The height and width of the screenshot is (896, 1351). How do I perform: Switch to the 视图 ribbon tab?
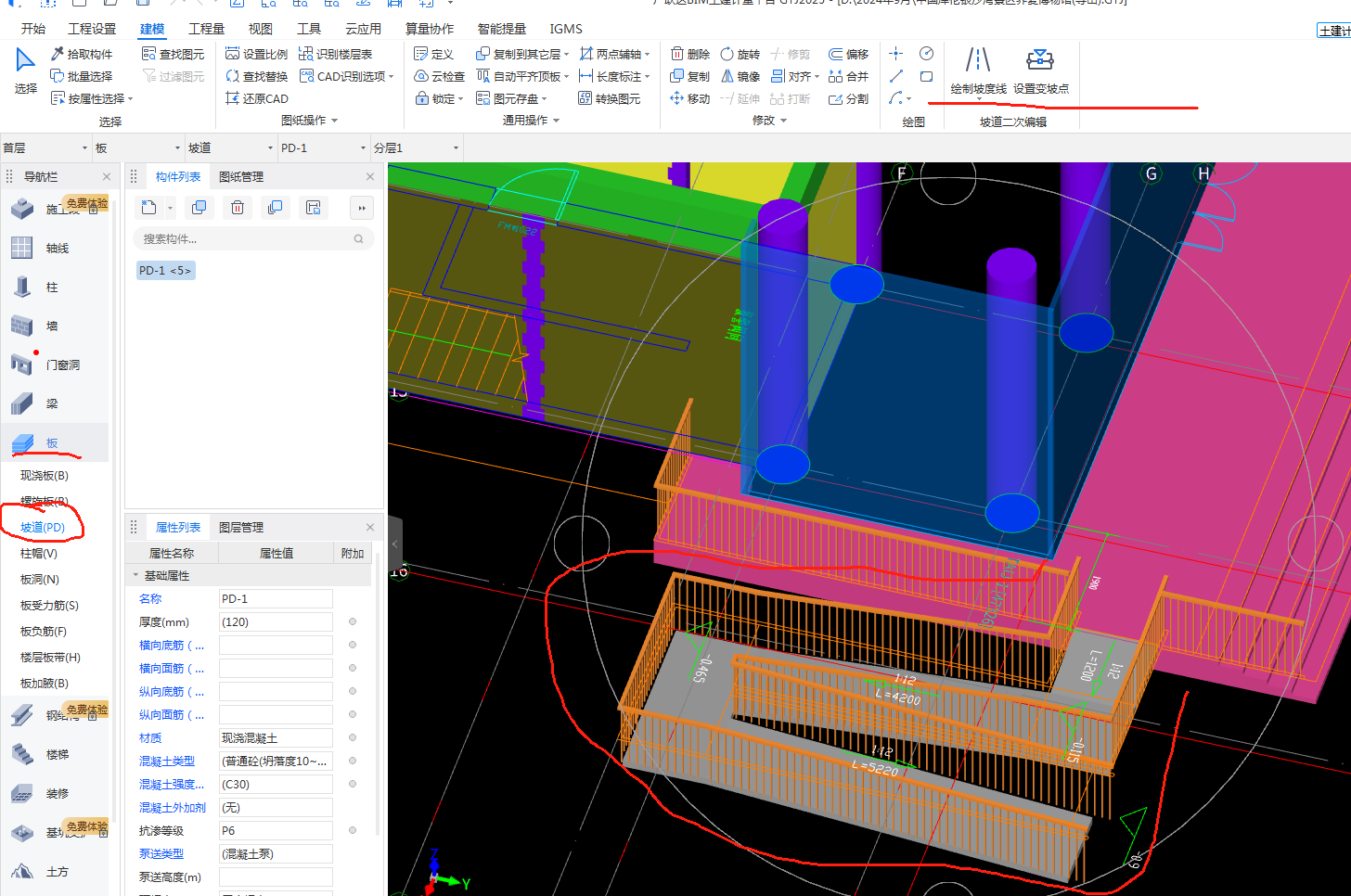261,29
